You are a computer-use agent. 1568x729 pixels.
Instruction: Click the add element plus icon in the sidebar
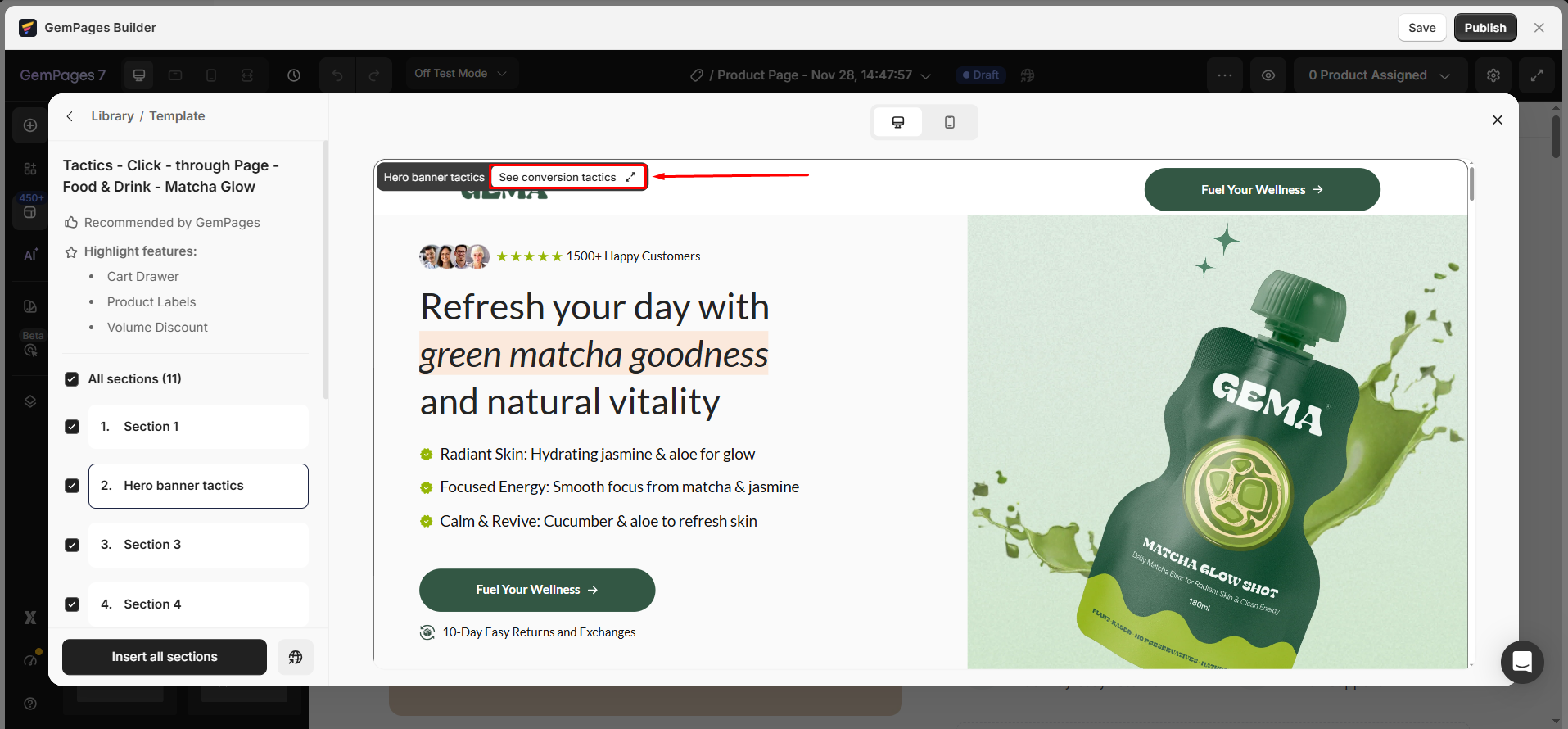point(30,125)
